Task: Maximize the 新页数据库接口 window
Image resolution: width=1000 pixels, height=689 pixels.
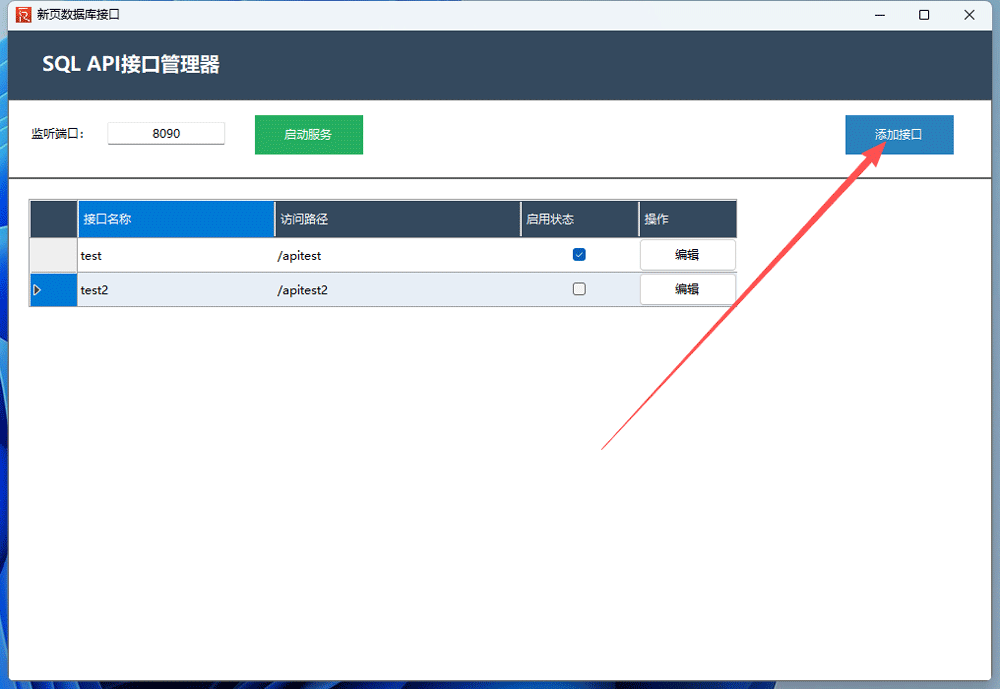Action: point(924,15)
